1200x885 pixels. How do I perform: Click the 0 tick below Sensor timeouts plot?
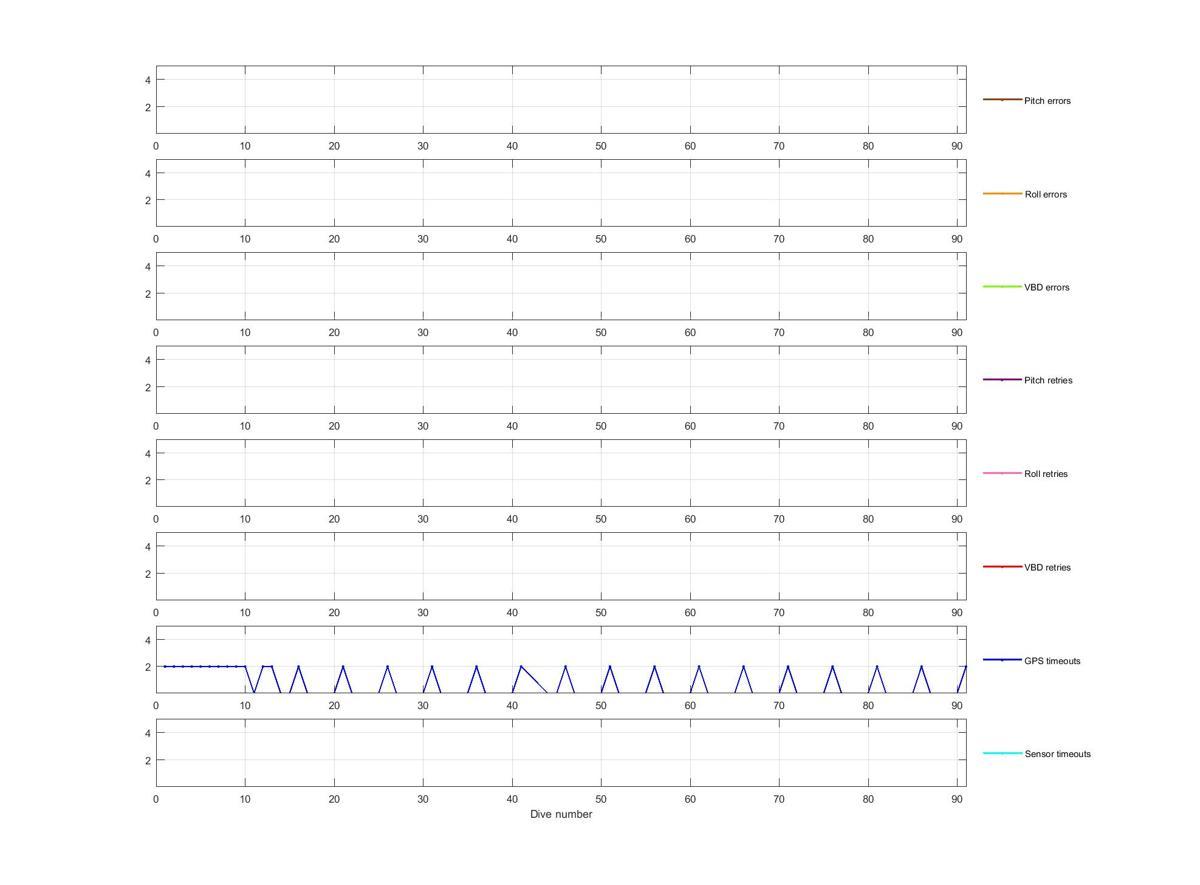pyautogui.click(x=156, y=799)
